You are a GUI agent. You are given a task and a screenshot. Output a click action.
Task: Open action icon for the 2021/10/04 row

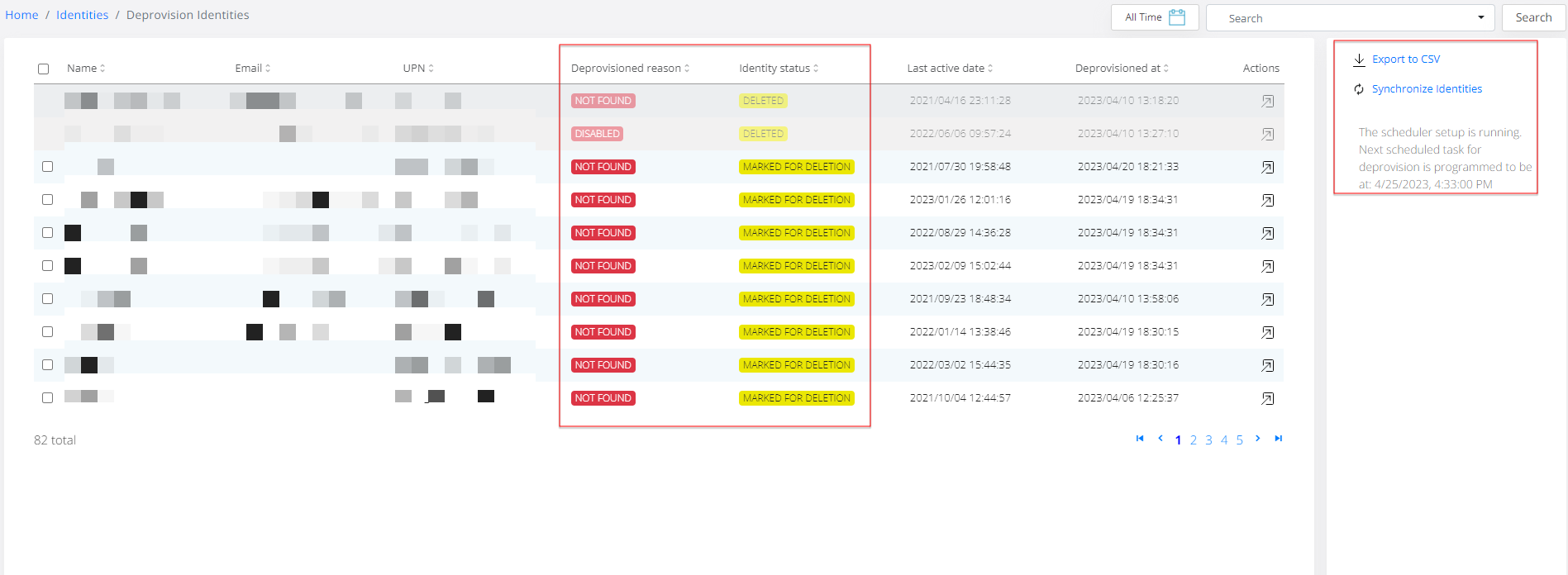pyautogui.click(x=1267, y=398)
